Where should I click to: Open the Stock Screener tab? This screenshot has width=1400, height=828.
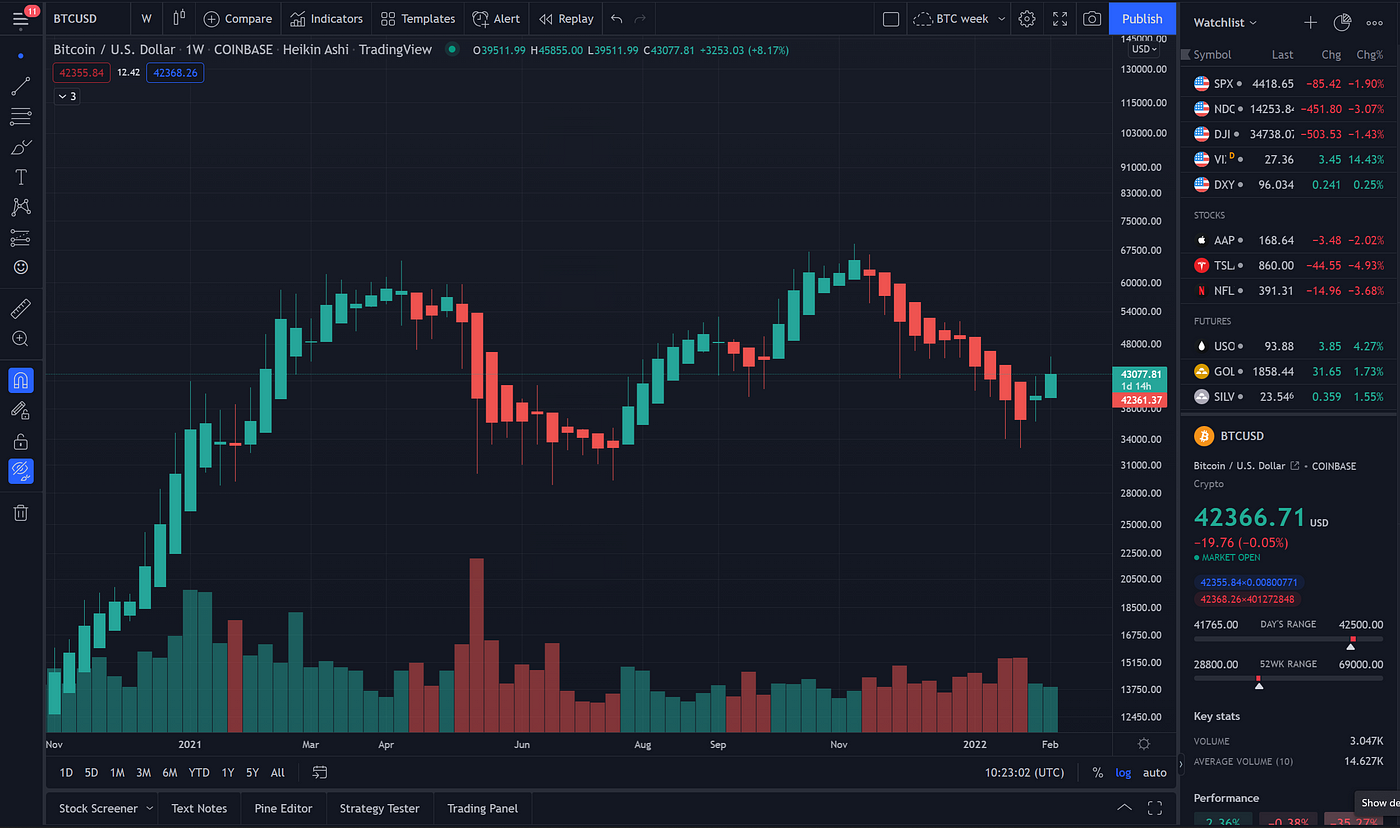[x=98, y=808]
